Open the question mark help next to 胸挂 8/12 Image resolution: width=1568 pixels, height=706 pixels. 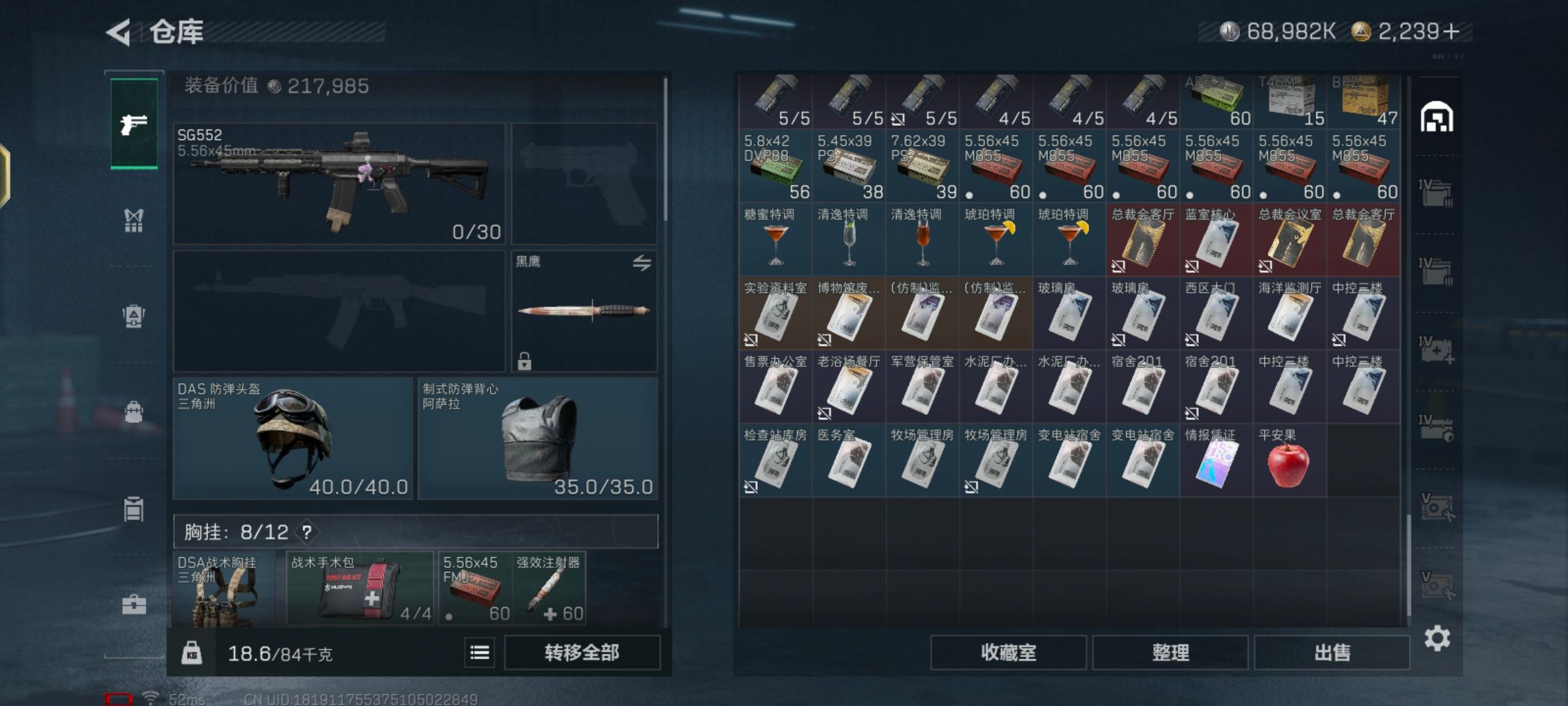click(306, 532)
